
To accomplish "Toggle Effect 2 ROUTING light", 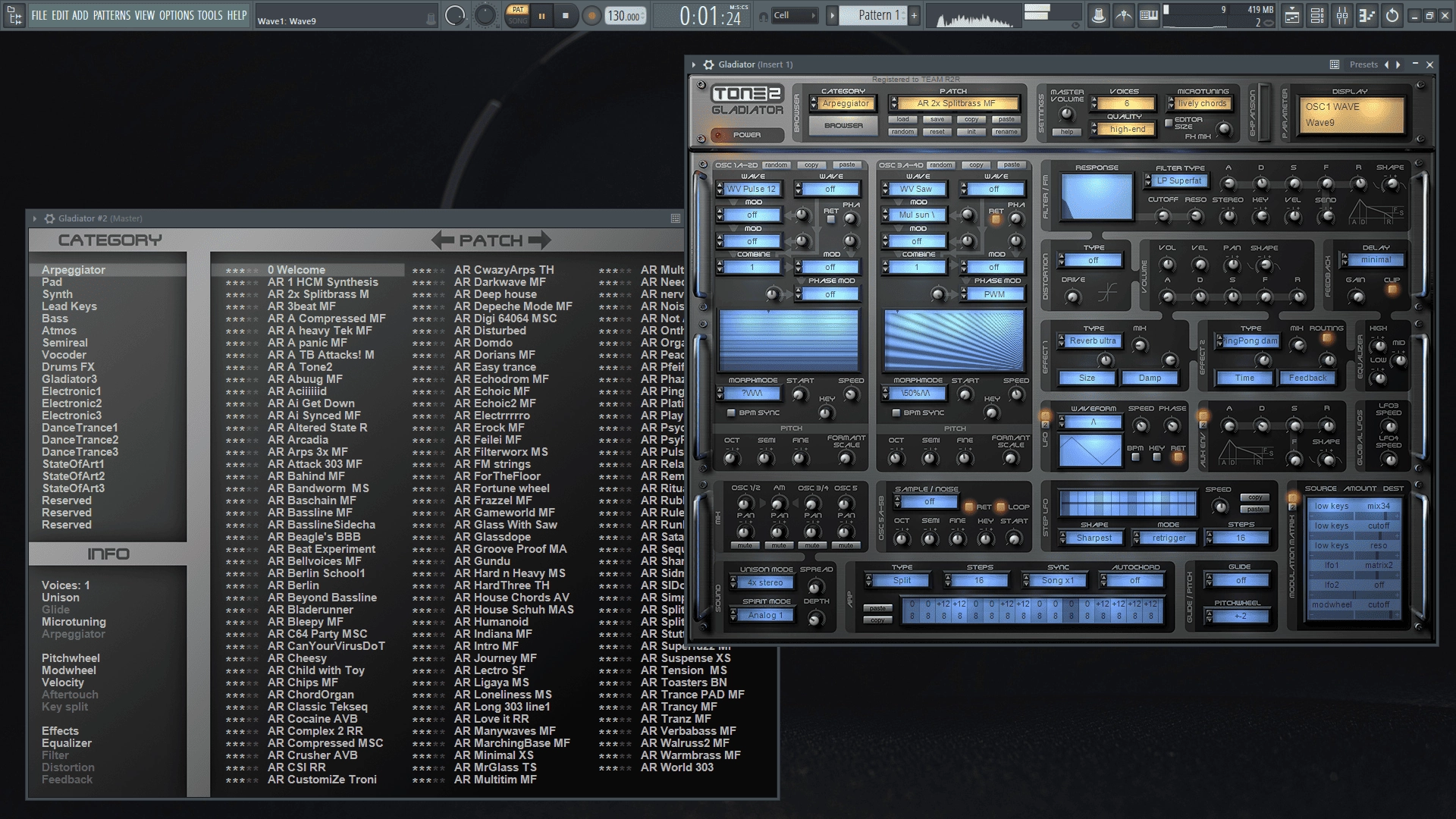I will pyautogui.click(x=1326, y=339).
